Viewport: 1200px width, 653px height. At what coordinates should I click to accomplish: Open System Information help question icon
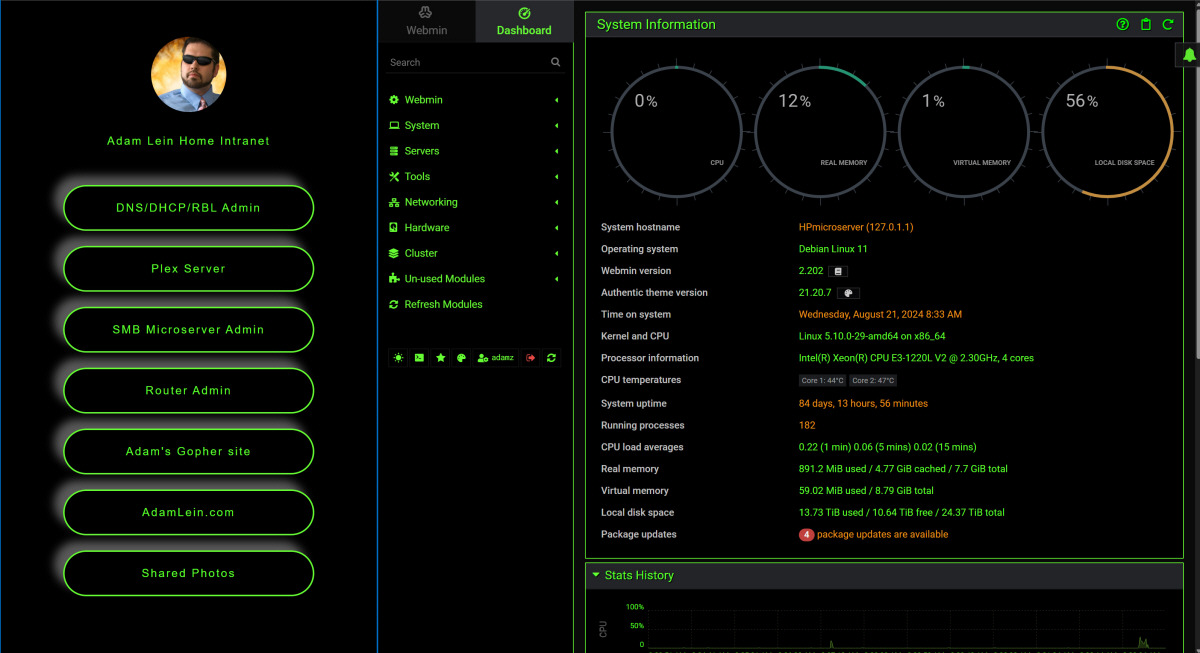tap(1123, 24)
